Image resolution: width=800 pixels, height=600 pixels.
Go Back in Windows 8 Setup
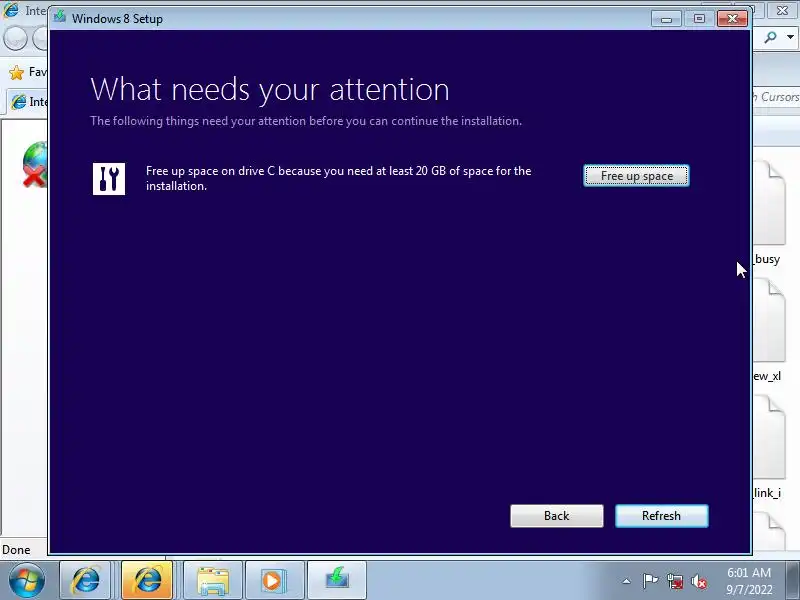click(557, 516)
